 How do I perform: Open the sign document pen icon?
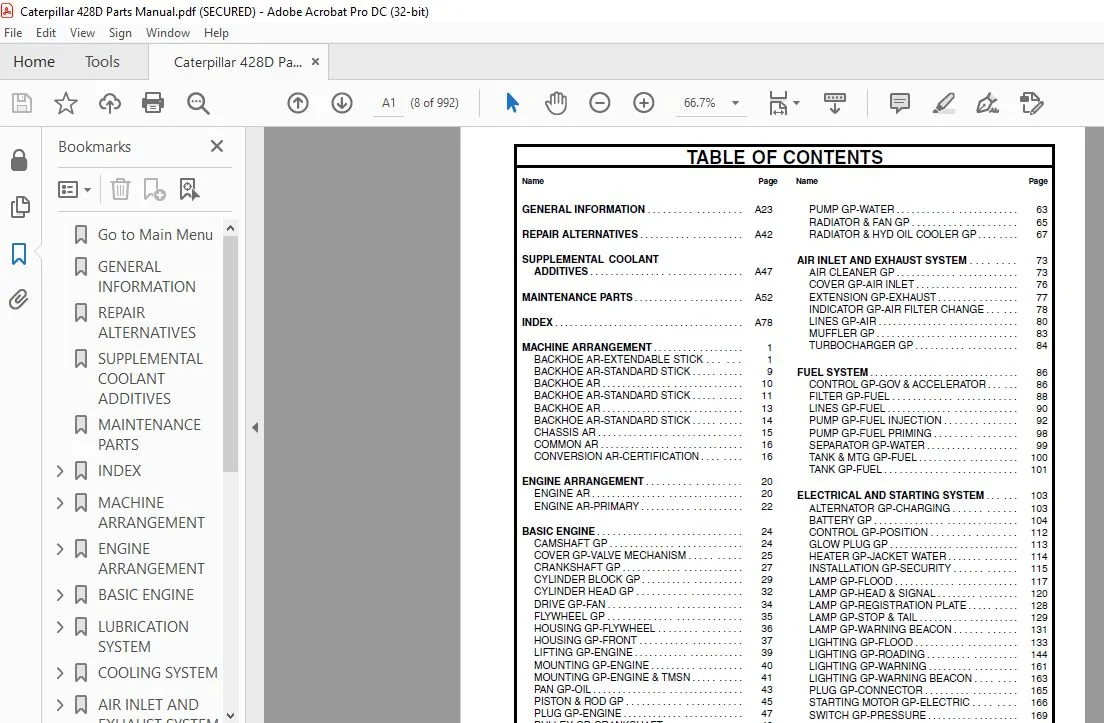click(x=987, y=103)
